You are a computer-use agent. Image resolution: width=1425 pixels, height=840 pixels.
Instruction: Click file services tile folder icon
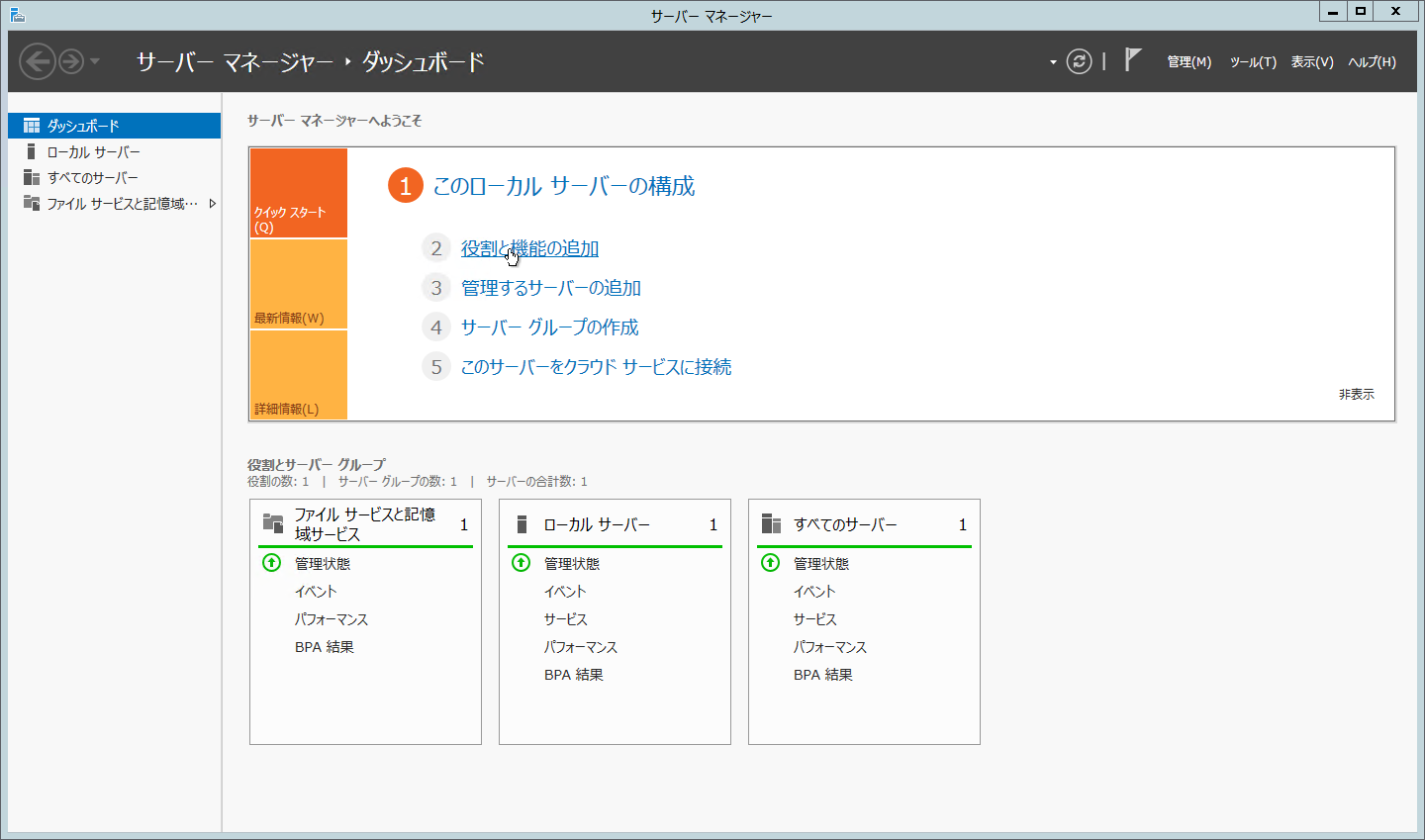(x=273, y=523)
